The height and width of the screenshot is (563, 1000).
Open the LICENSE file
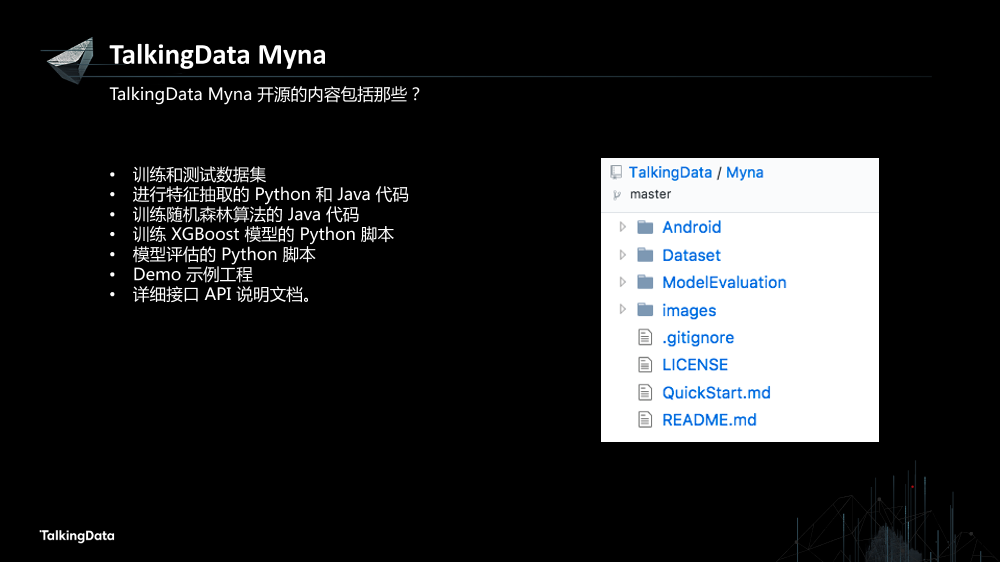tap(695, 365)
